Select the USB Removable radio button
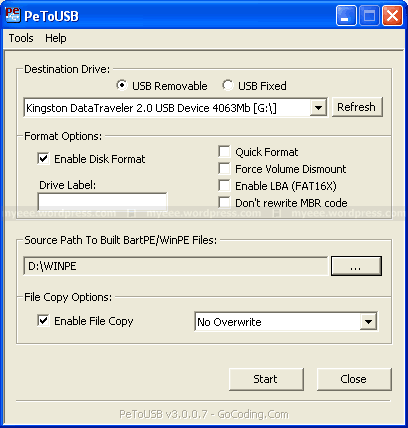 pyautogui.click(x=122, y=86)
